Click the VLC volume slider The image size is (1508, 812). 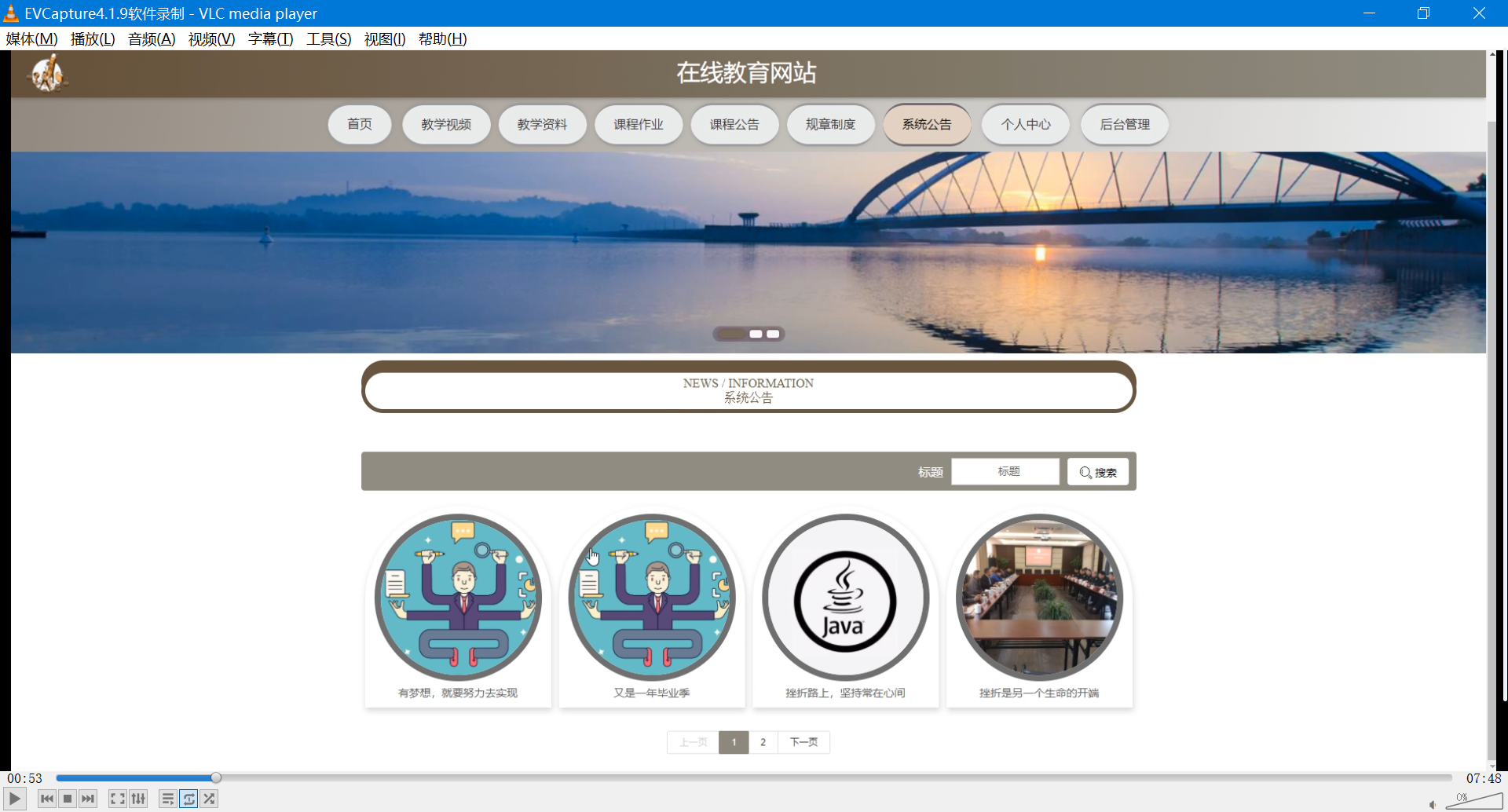click(x=1474, y=800)
